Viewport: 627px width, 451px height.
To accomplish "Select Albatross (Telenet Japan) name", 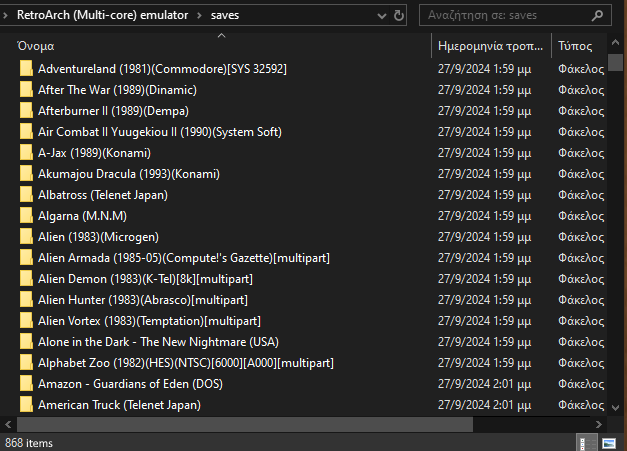I will [x=103, y=195].
